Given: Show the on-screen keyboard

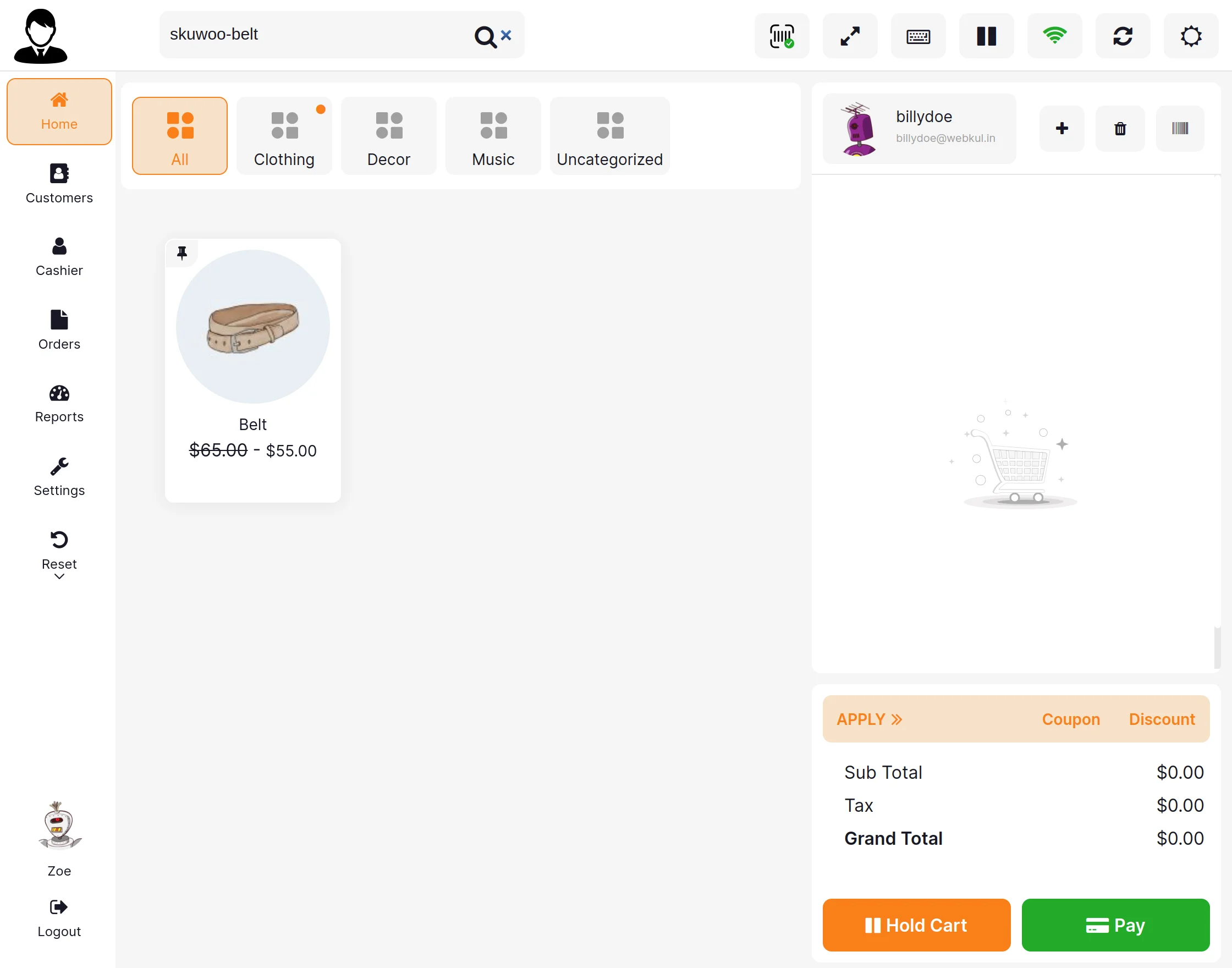Looking at the screenshot, I should [918, 36].
